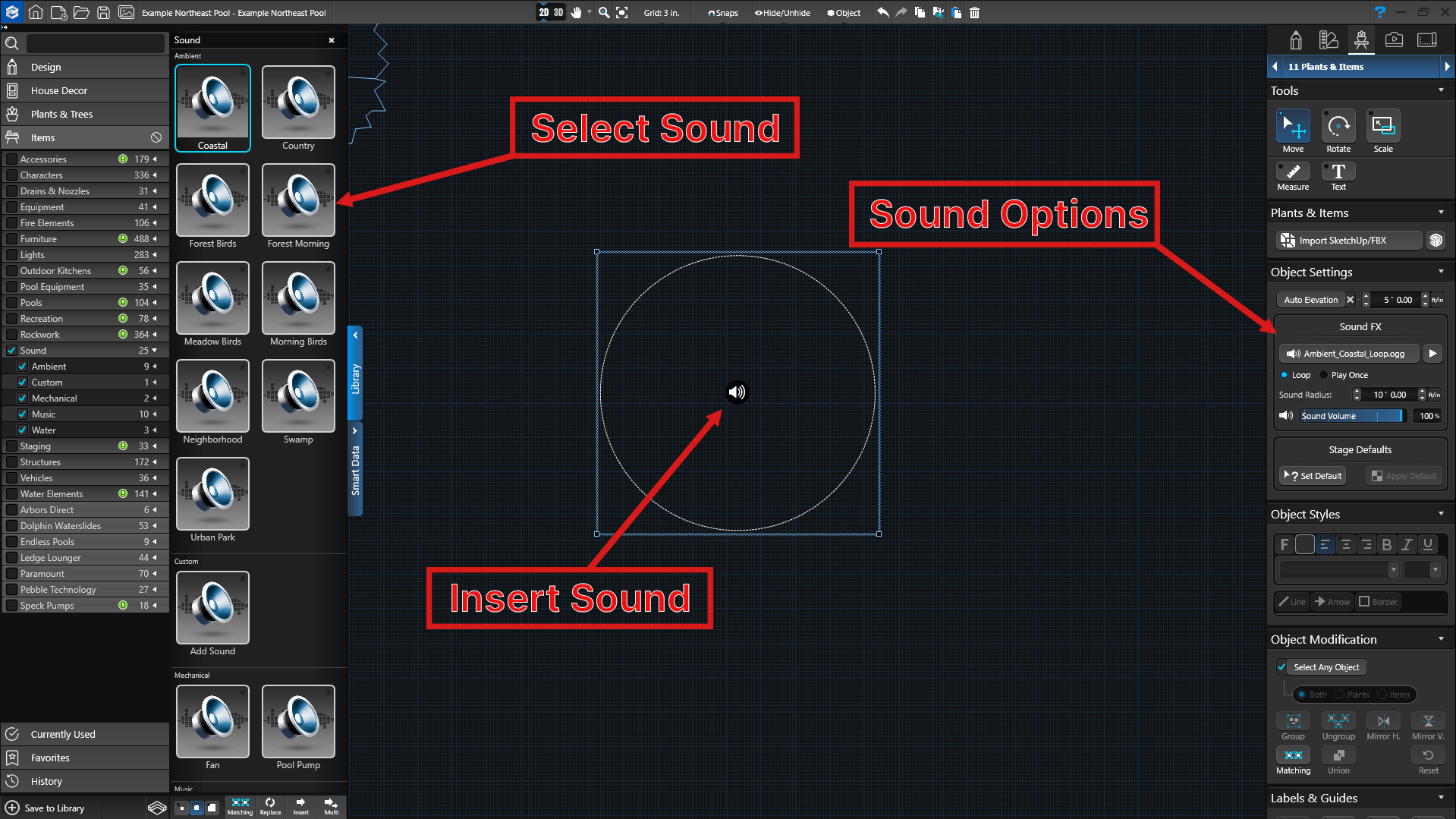Collapse the Object Settings section
Image resolution: width=1456 pixels, height=819 pixels.
[x=1441, y=272]
